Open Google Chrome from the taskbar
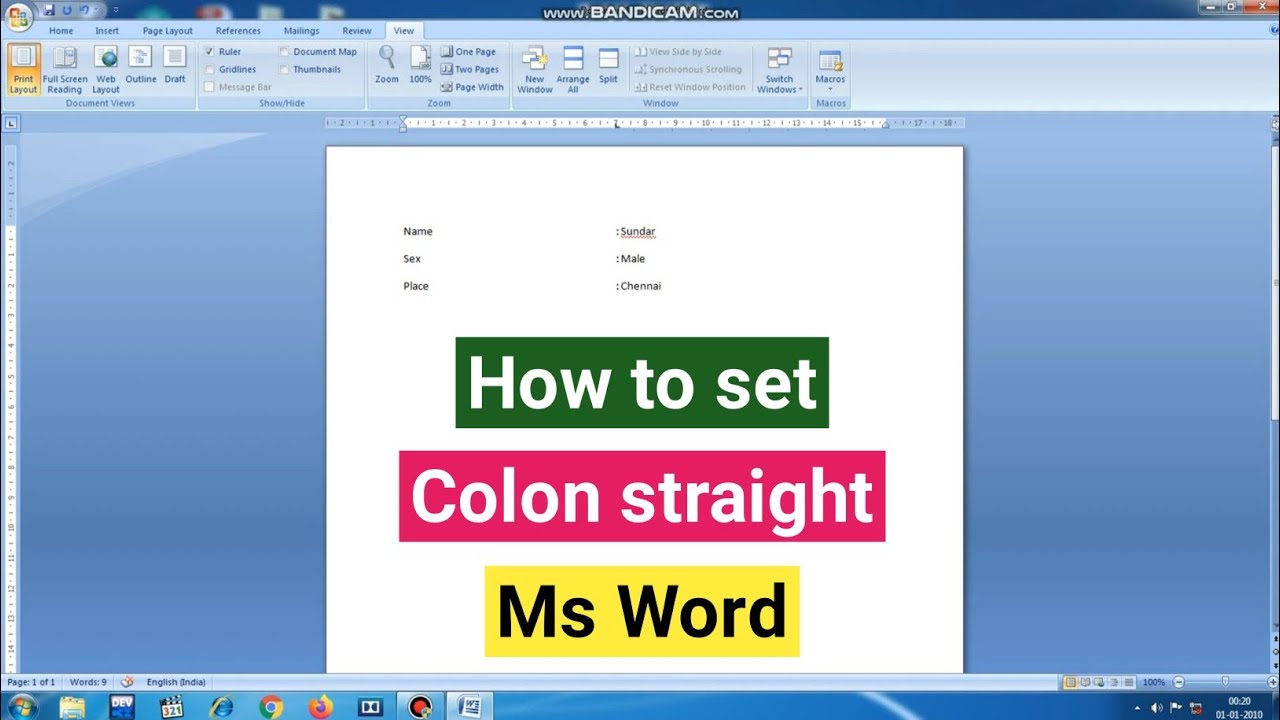This screenshot has height=720, width=1280. 271,707
